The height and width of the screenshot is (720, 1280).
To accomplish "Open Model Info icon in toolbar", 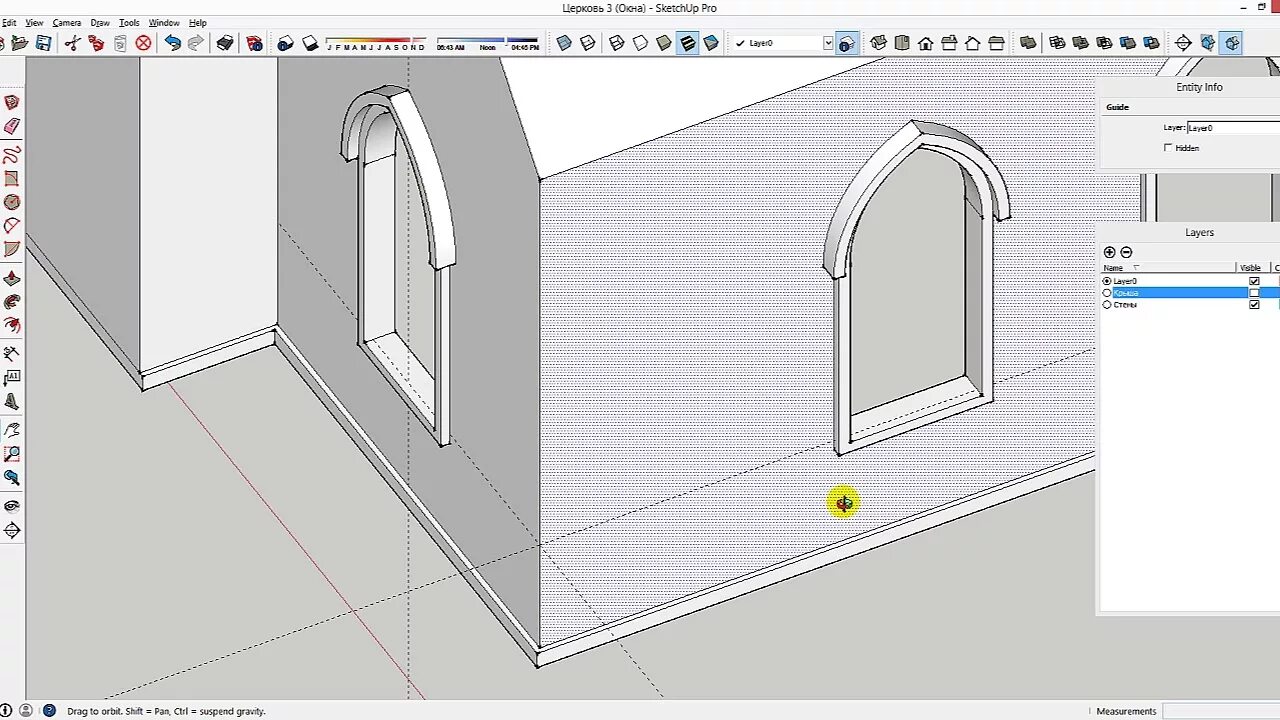I will tap(254, 43).
